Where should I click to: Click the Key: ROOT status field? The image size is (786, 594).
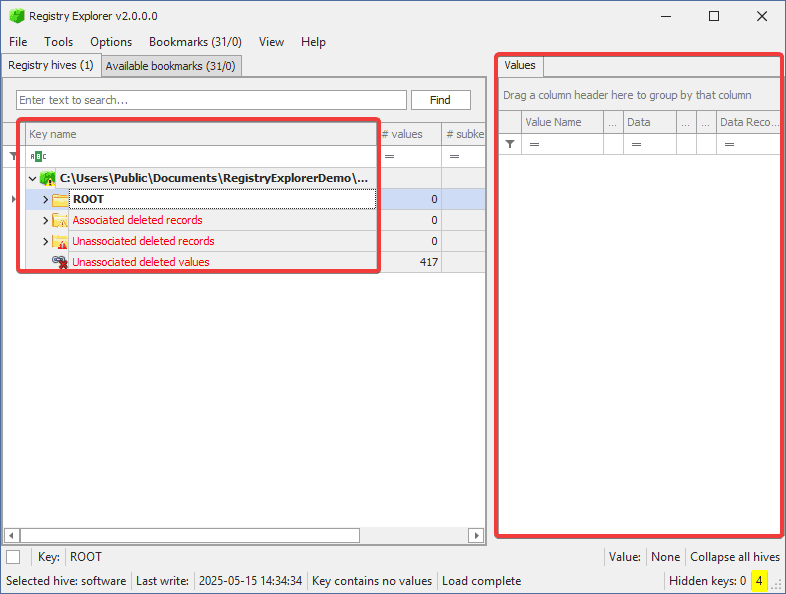70,557
